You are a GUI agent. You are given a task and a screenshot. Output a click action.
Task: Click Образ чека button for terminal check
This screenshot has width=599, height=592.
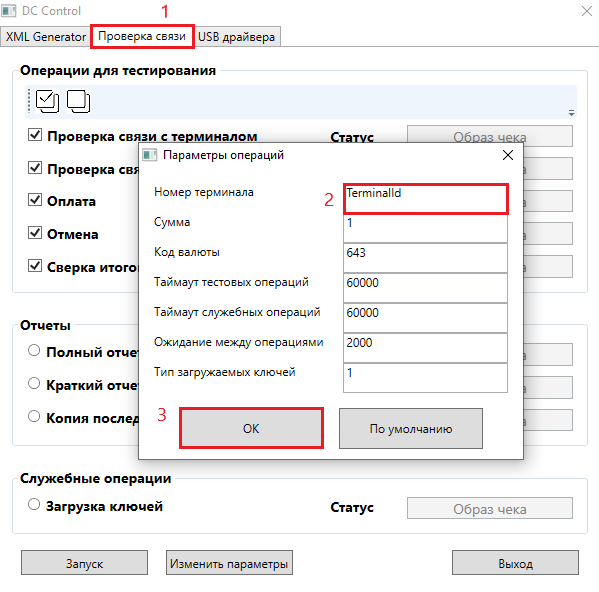[490, 136]
